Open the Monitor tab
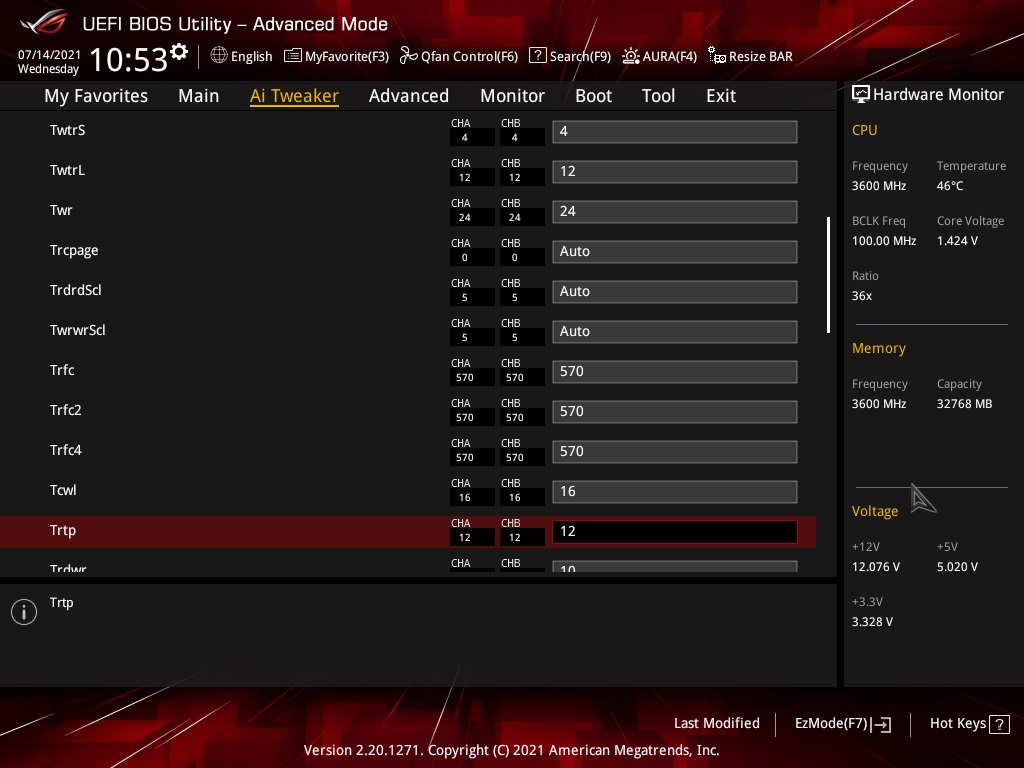The image size is (1024, 768). (x=513, y=96)
